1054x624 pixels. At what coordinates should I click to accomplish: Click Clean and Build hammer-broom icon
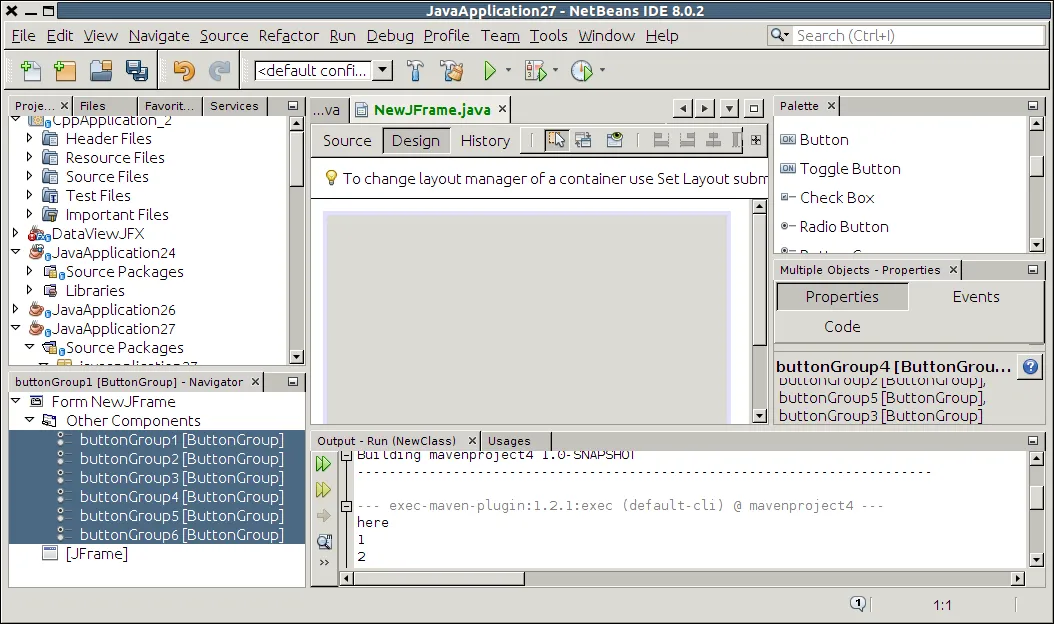click(452, 71)
